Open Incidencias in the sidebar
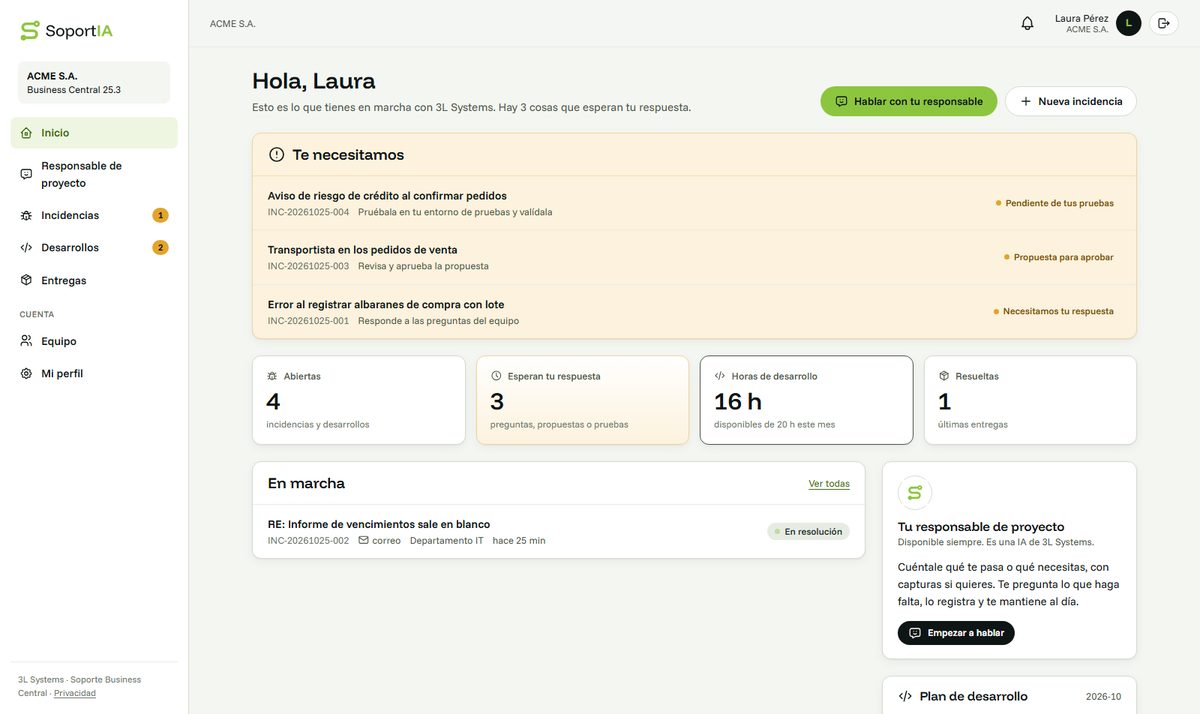The height and width of the screenshot is (714, 1200). pyautogui.click(x=94, y=215)
